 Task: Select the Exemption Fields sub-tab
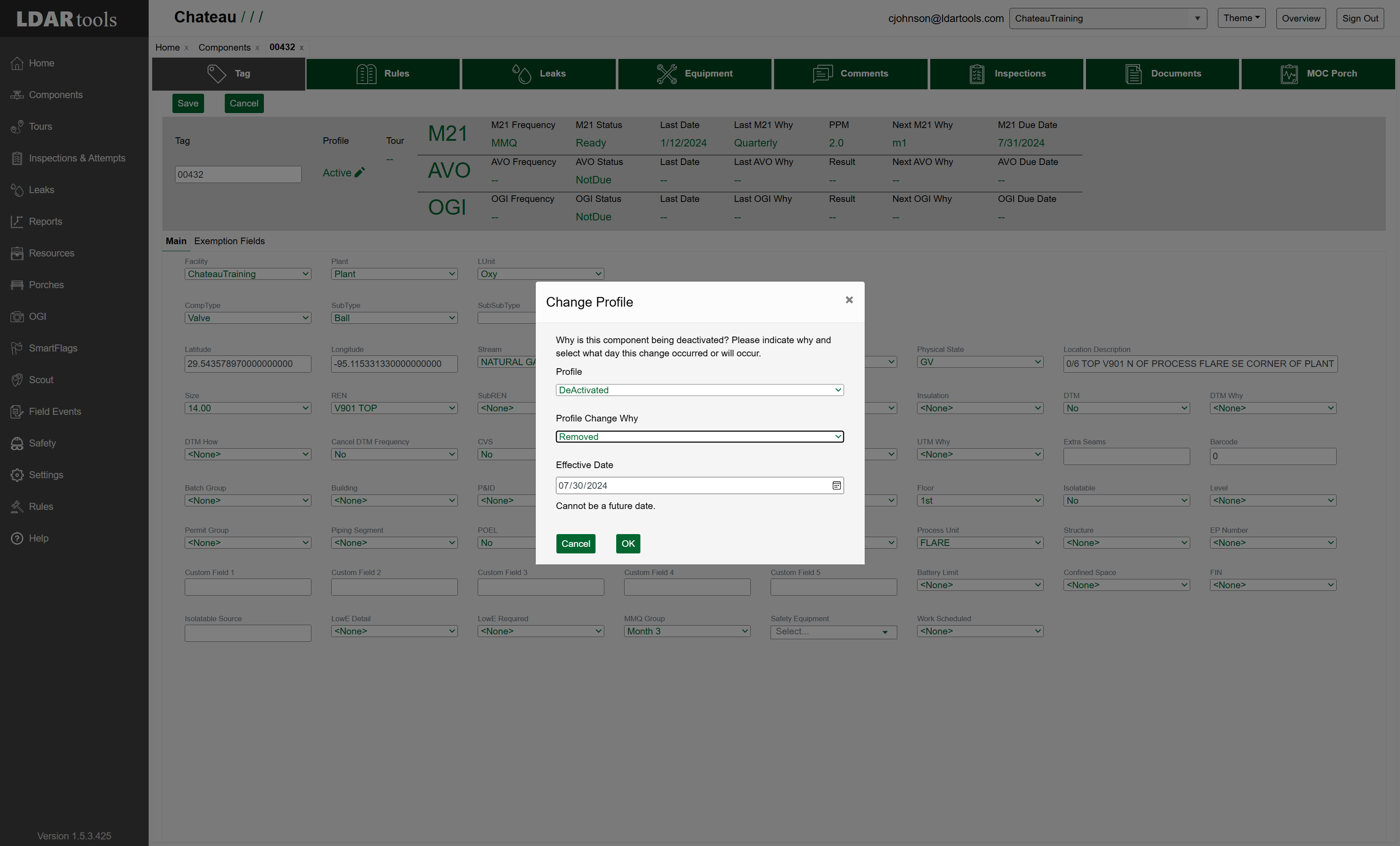pyautogui.click(x=229, y=241)
